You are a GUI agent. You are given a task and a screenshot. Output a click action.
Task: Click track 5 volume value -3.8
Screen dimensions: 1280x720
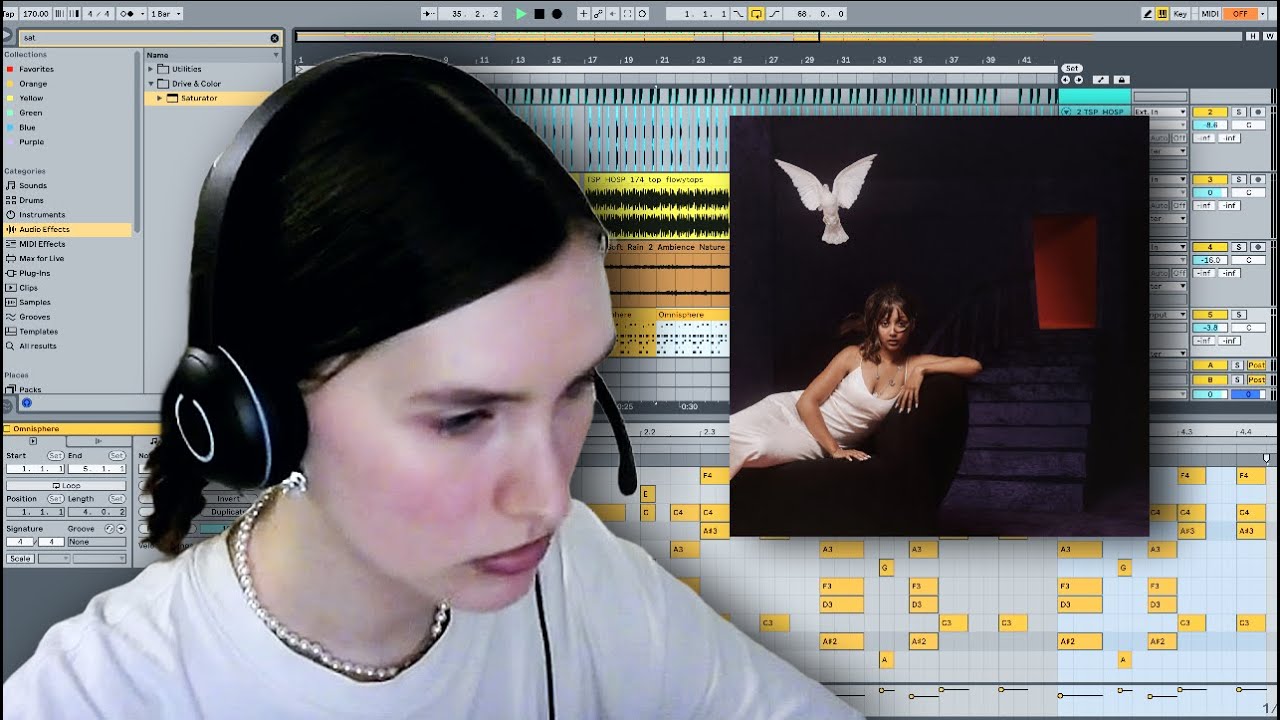coord(1210,328)
